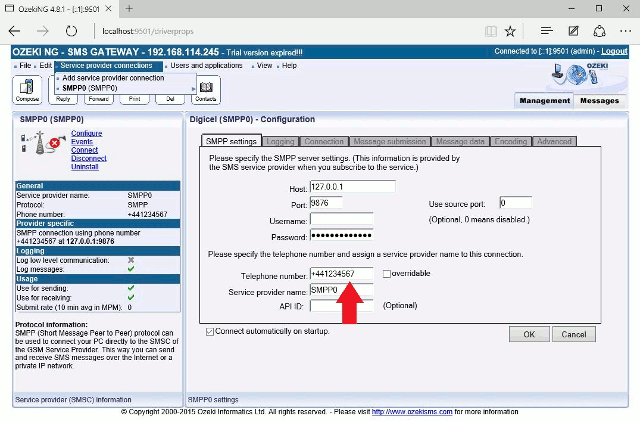Open the Edit menu
The image size is (640, 422).
45,65
